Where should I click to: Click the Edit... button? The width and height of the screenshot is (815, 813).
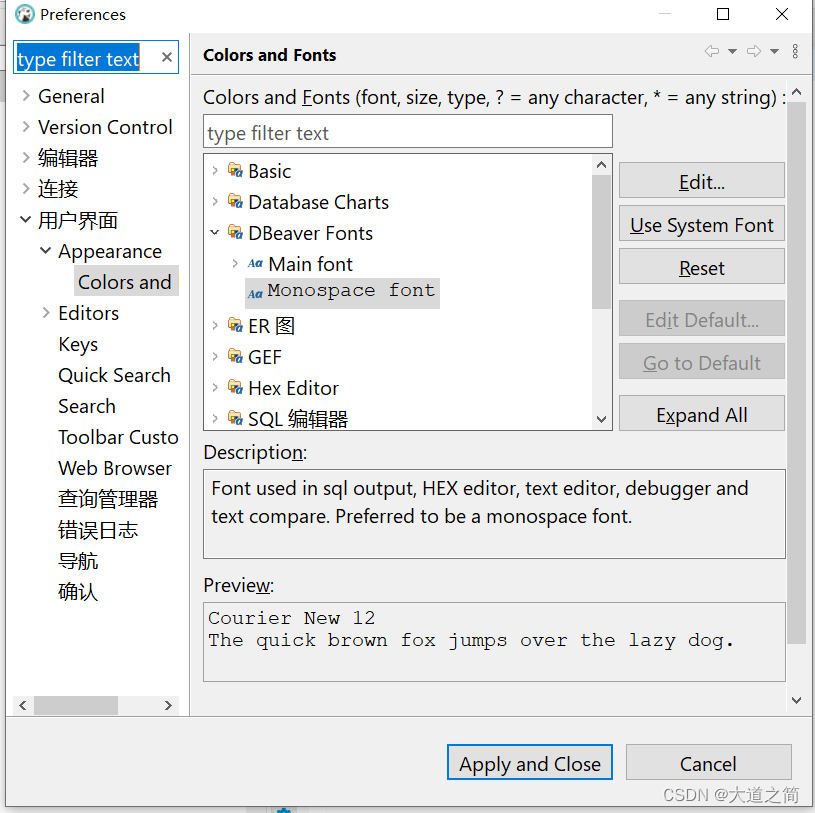(x=702, y=181)
